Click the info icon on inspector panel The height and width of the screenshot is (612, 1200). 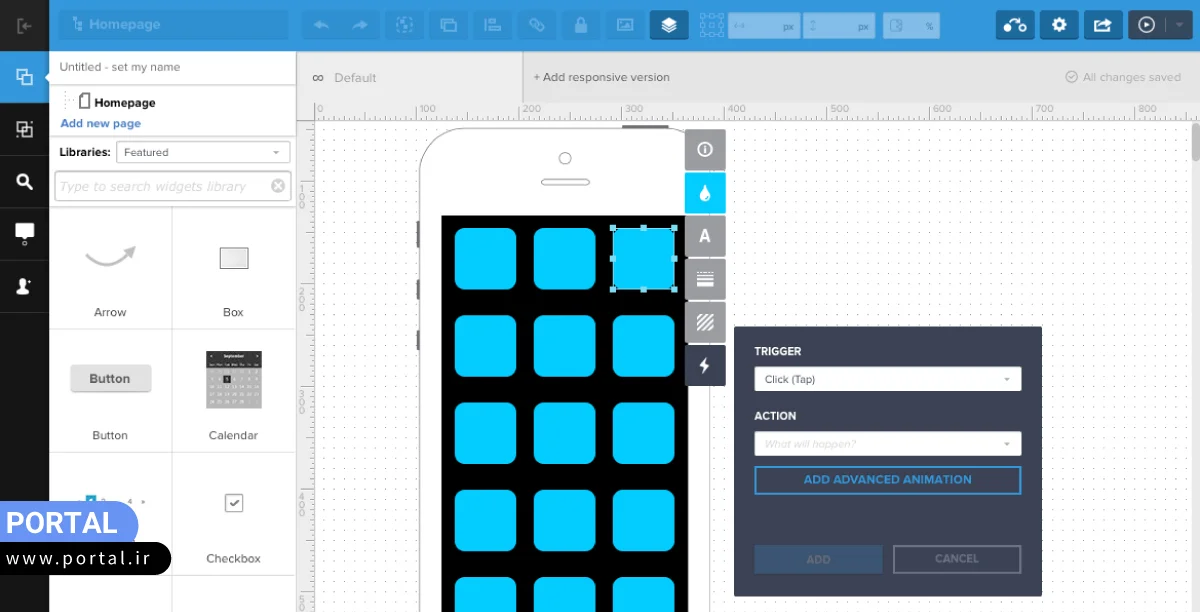click(705, 150)
